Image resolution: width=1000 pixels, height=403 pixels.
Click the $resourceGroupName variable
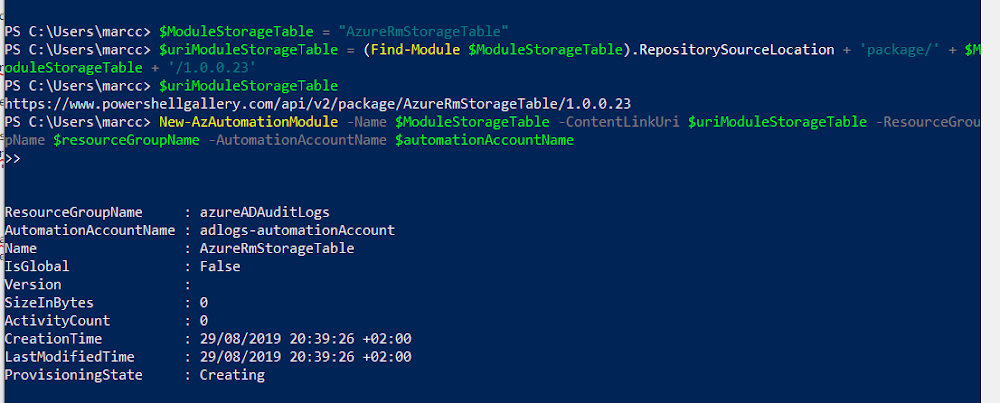(126, 140)
